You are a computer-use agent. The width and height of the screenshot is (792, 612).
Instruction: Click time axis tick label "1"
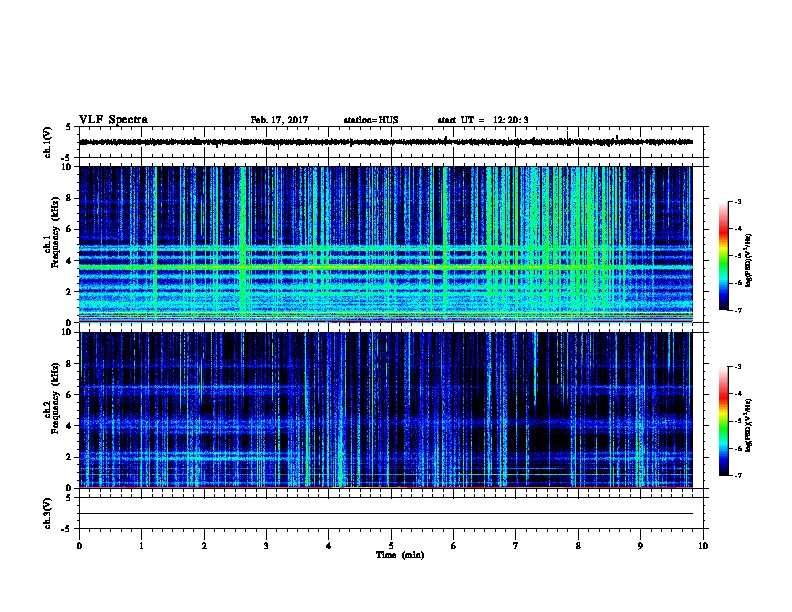click(x=141, y=546)
